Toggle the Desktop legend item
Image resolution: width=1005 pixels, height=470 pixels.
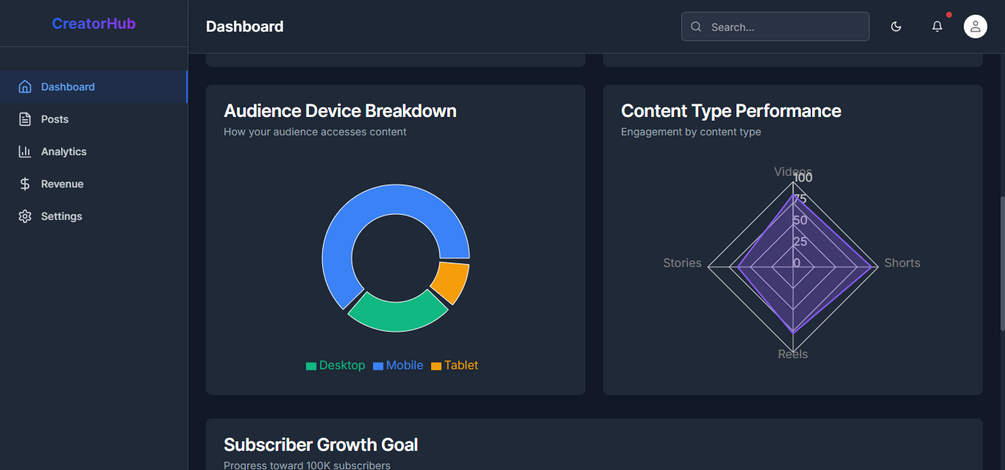[336, 366]
